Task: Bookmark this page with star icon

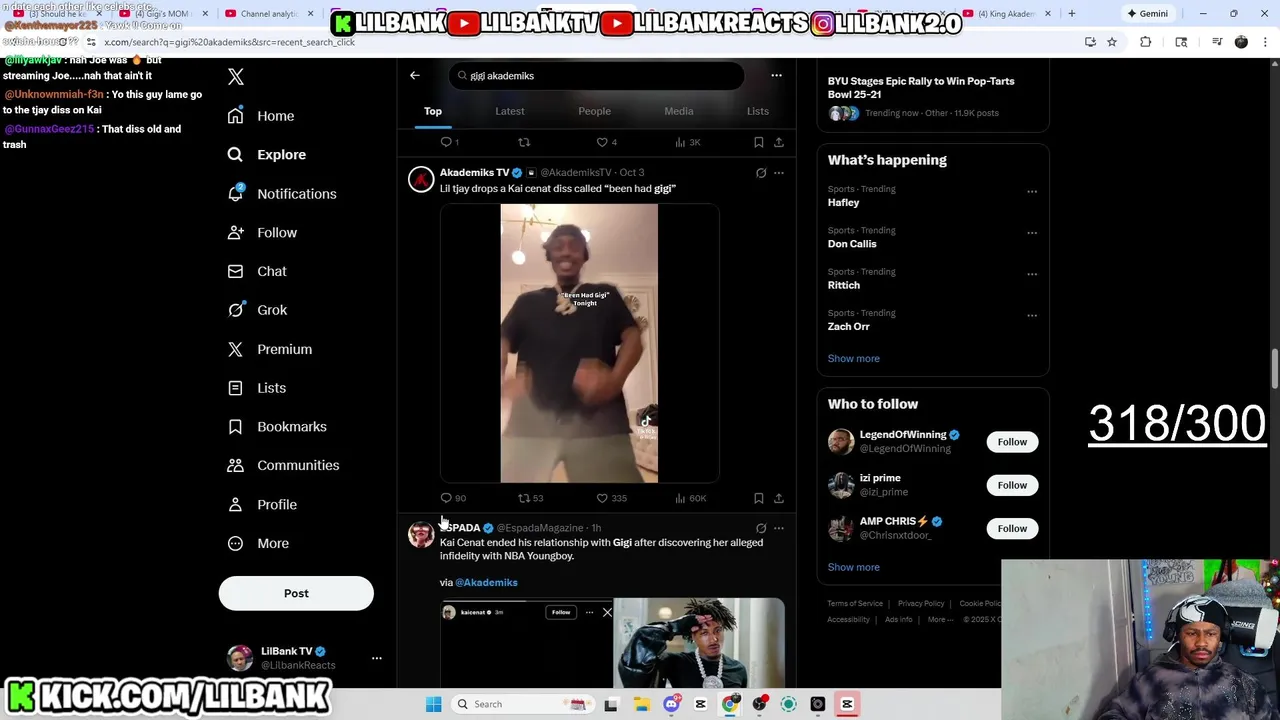Action: [1111, 42]
